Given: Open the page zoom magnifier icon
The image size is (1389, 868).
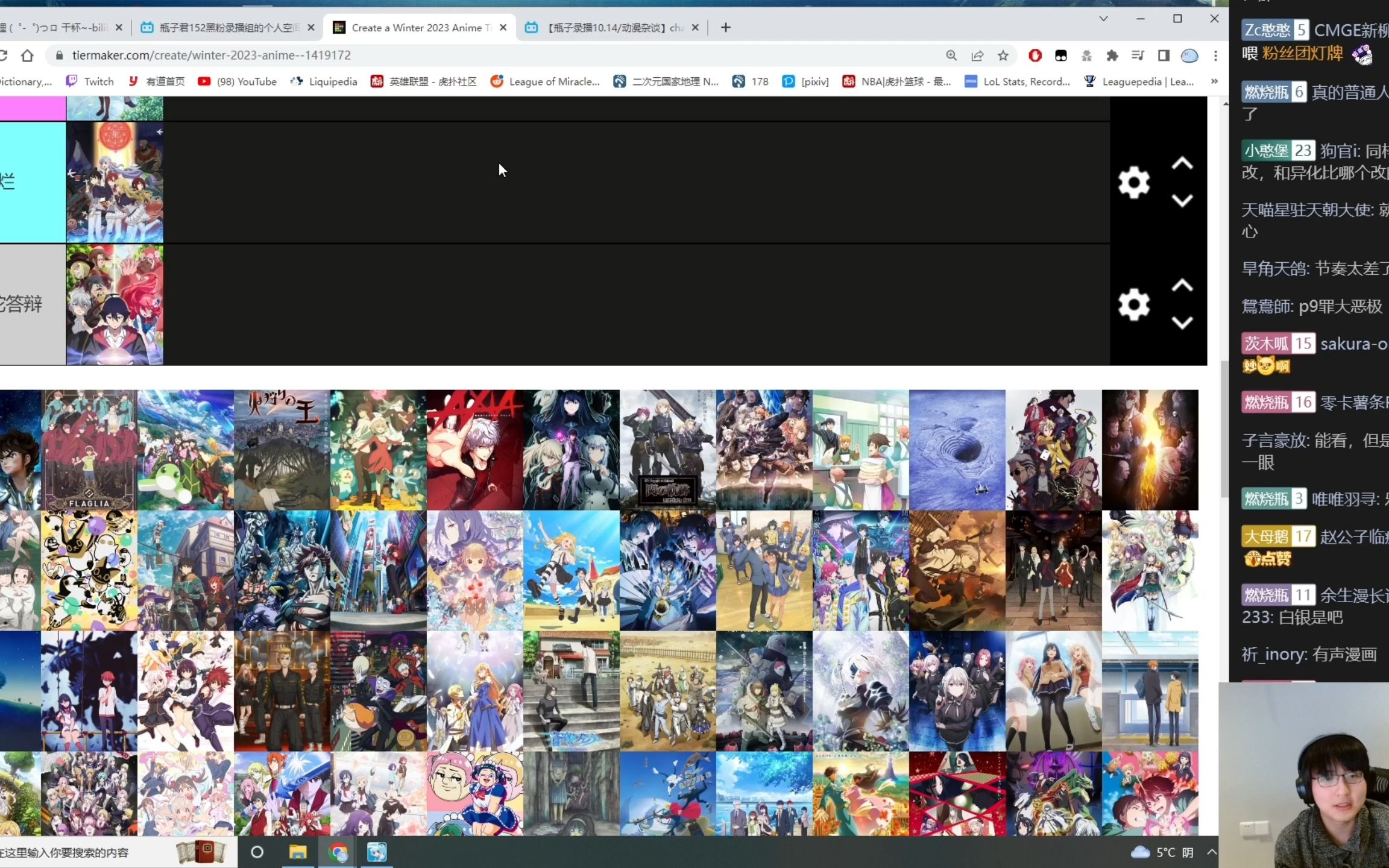Looking at the screenshot, I should [951, 55].
